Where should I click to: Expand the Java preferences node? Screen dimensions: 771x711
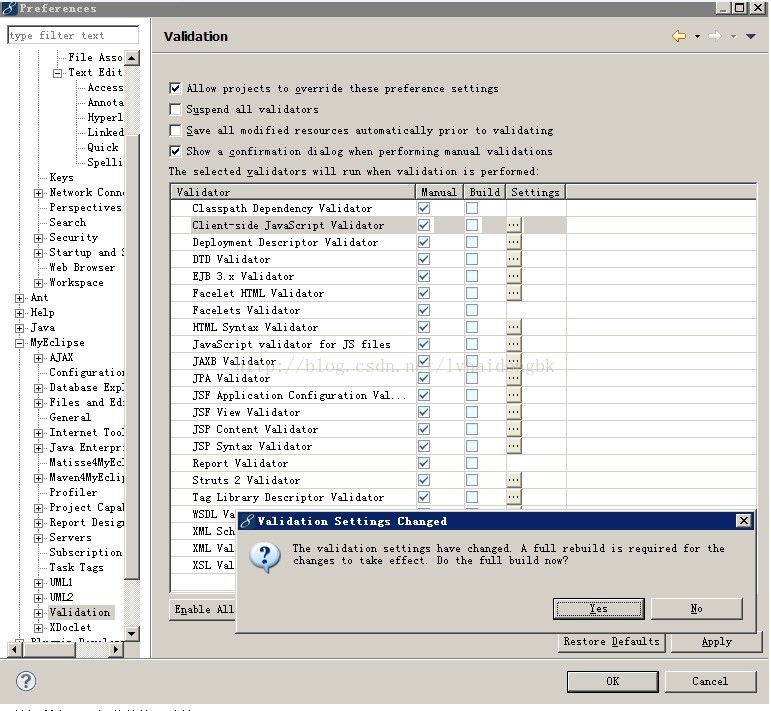click(x=19, y=328)
